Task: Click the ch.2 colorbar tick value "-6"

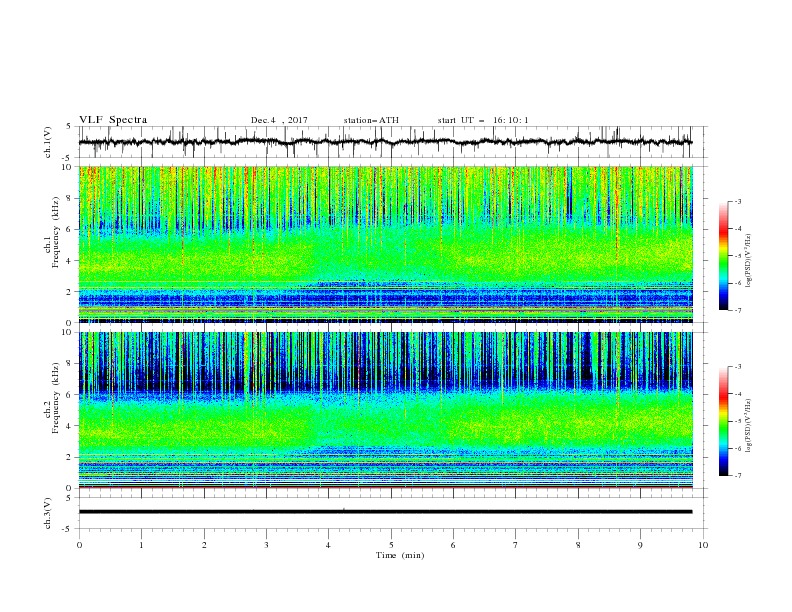Action: [738, 448]
